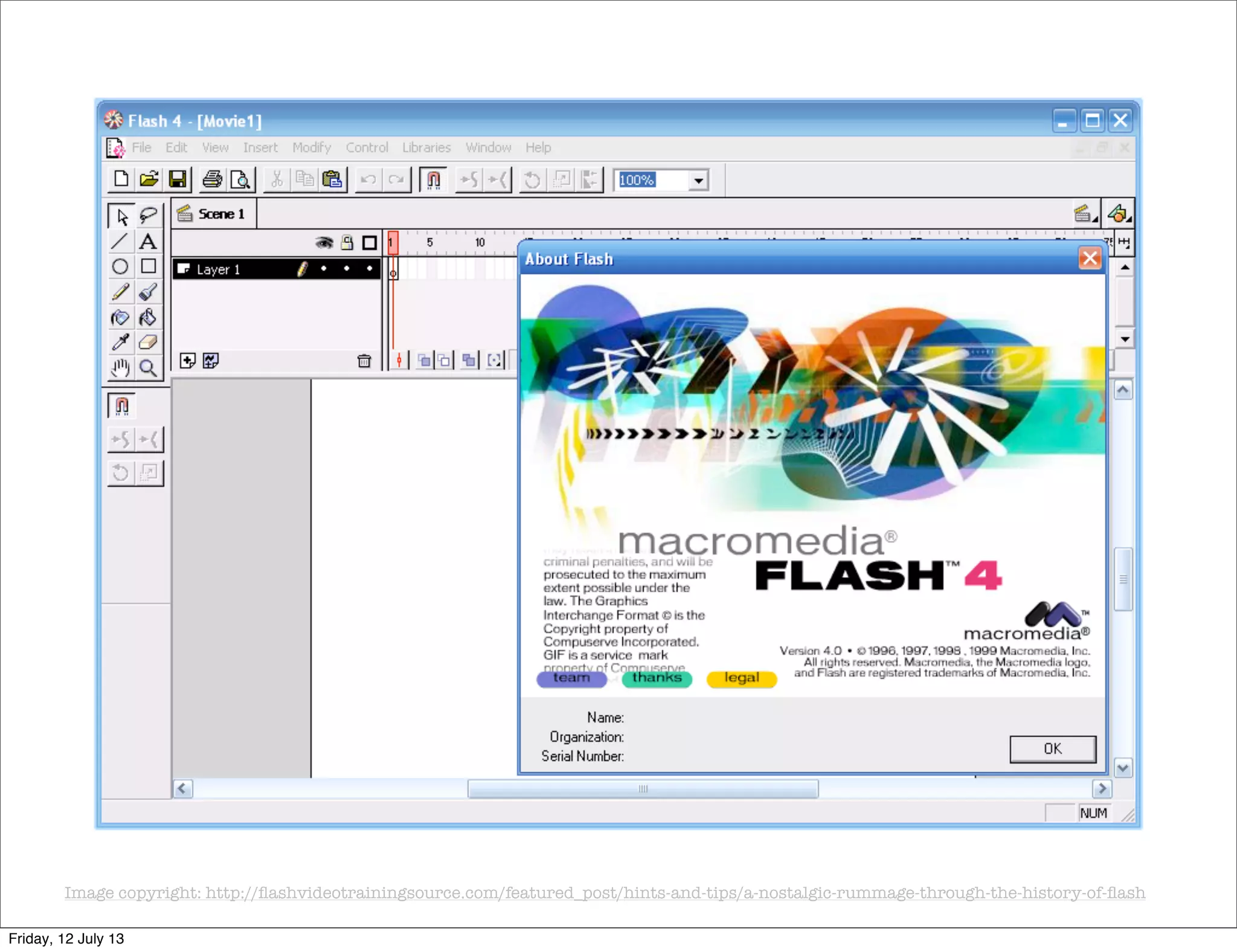Select the Arrow tool

121,216
